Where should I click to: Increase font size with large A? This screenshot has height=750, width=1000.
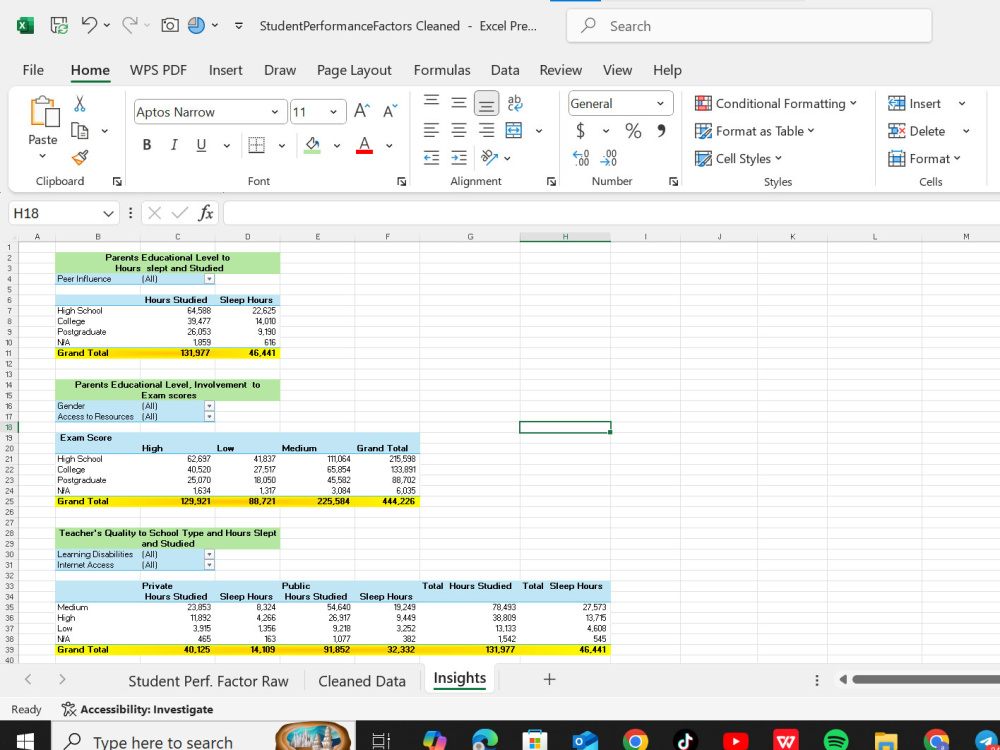(362, 111)
